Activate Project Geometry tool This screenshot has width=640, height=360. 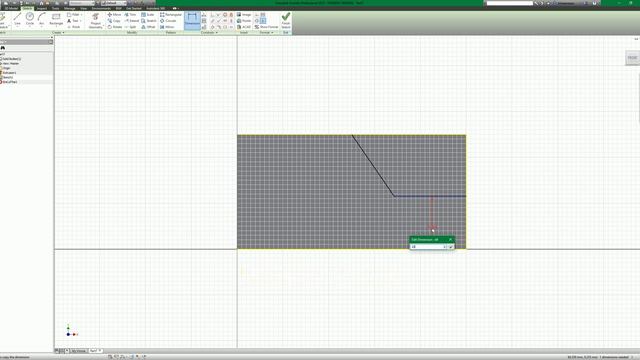point(96,20)
